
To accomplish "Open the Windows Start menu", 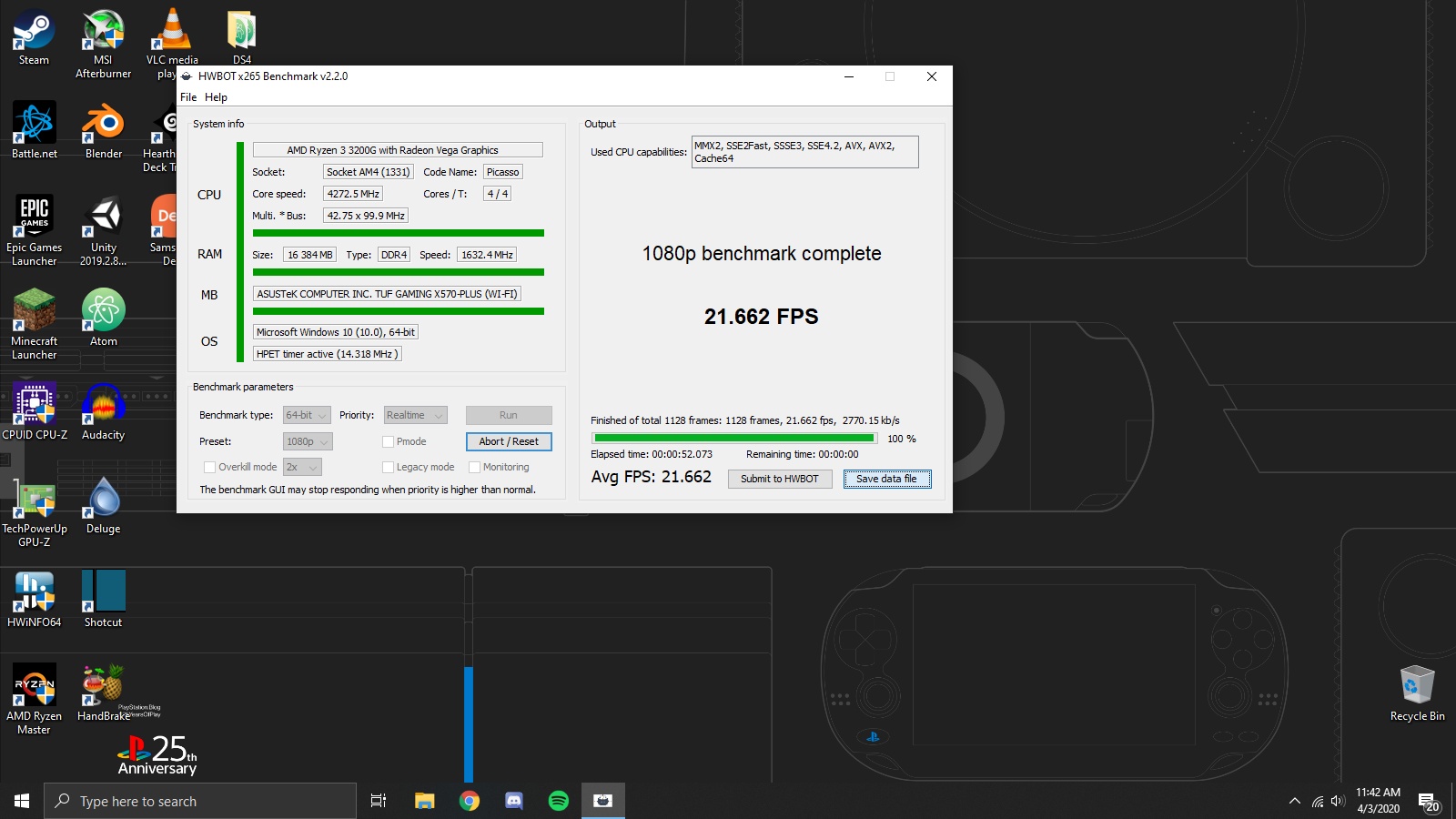I will (x=22, y=801).
